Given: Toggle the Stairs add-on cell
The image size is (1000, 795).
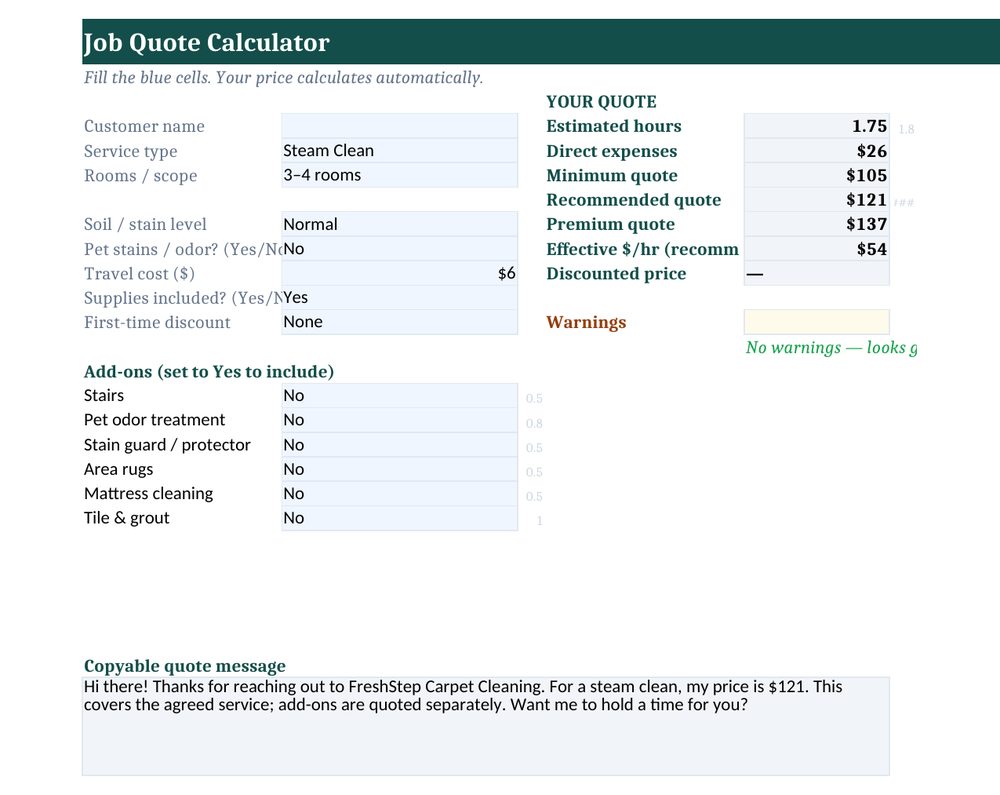Looking at the screenshot, I should pyautogui.click(x=399, y=396).
